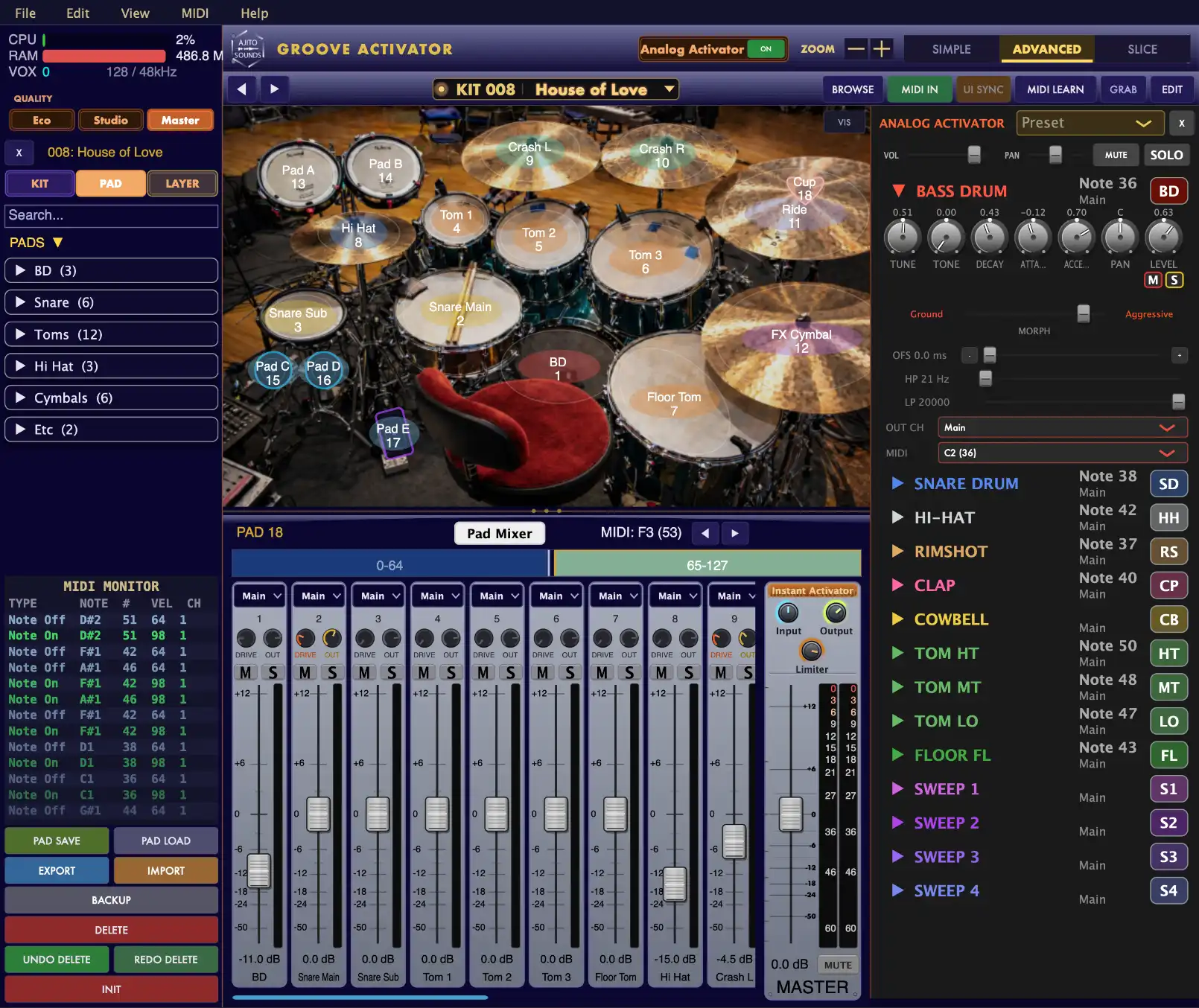The height and width of the screenshot is (1008, 1199).
Task: Click the MASTER volume fader
Action: point(790,814)
